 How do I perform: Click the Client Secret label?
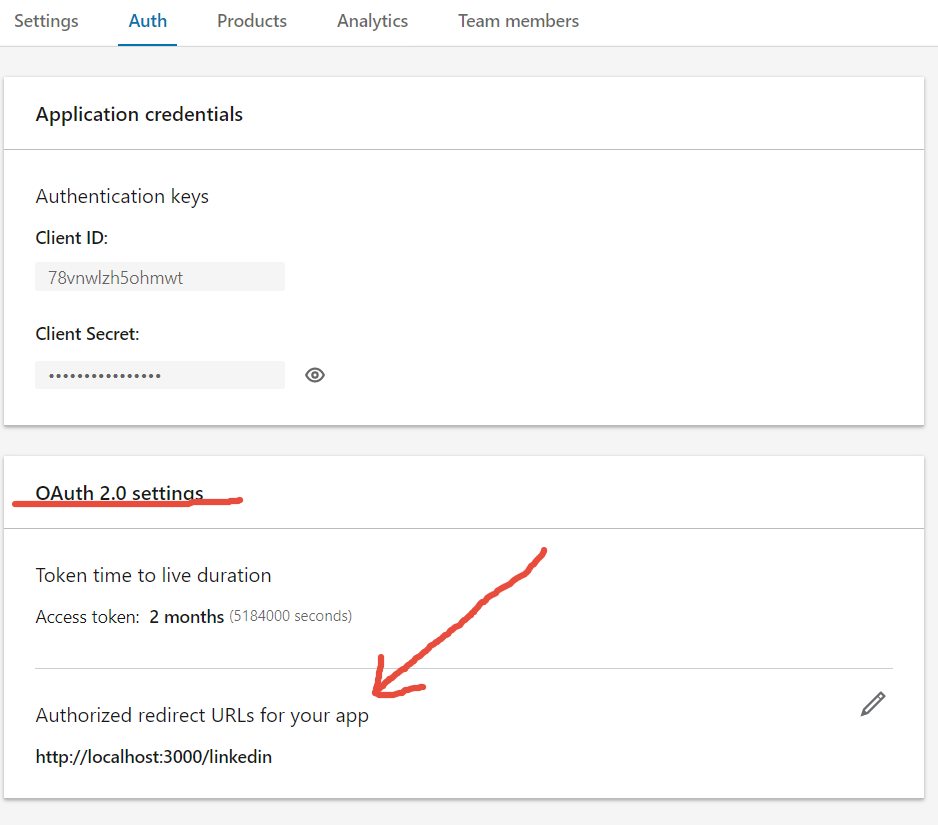(87, 334)
